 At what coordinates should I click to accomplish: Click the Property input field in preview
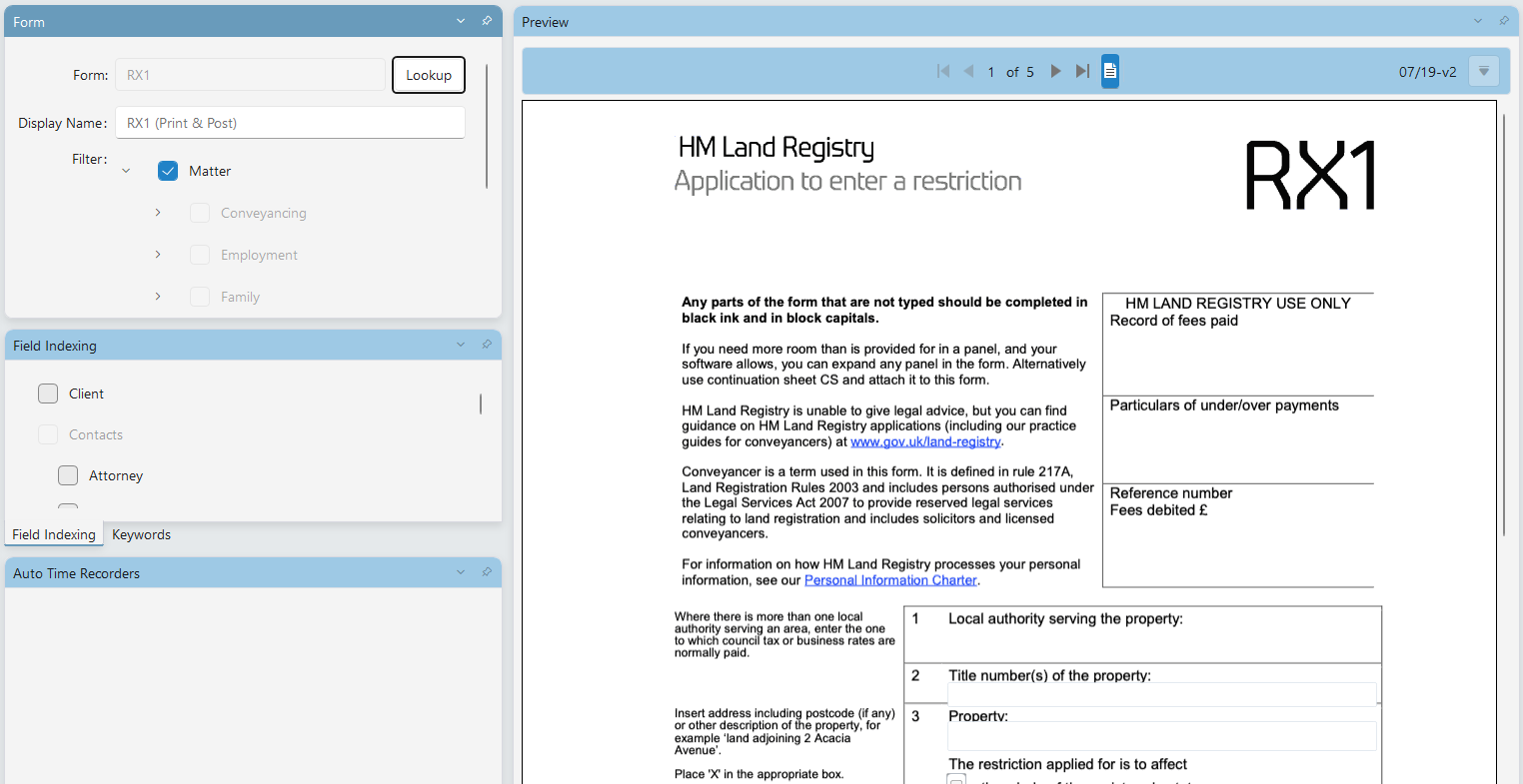tap(1162, 736)
